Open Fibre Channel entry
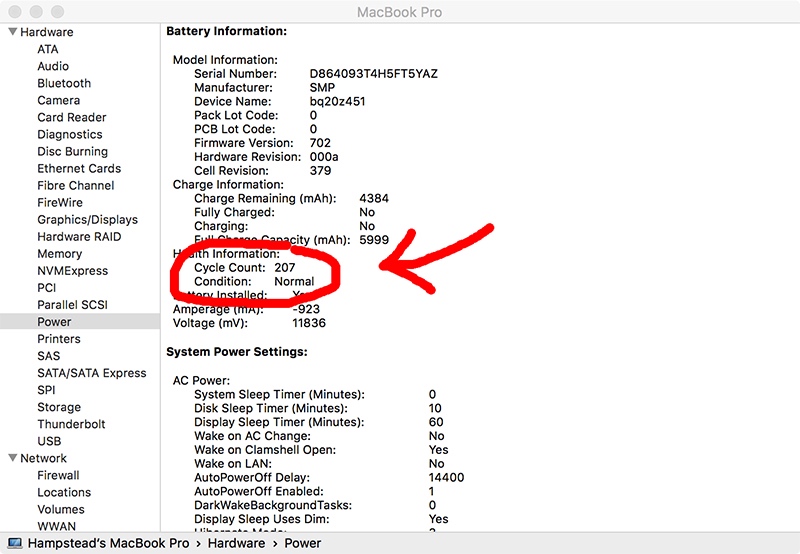 pos(76,185)
